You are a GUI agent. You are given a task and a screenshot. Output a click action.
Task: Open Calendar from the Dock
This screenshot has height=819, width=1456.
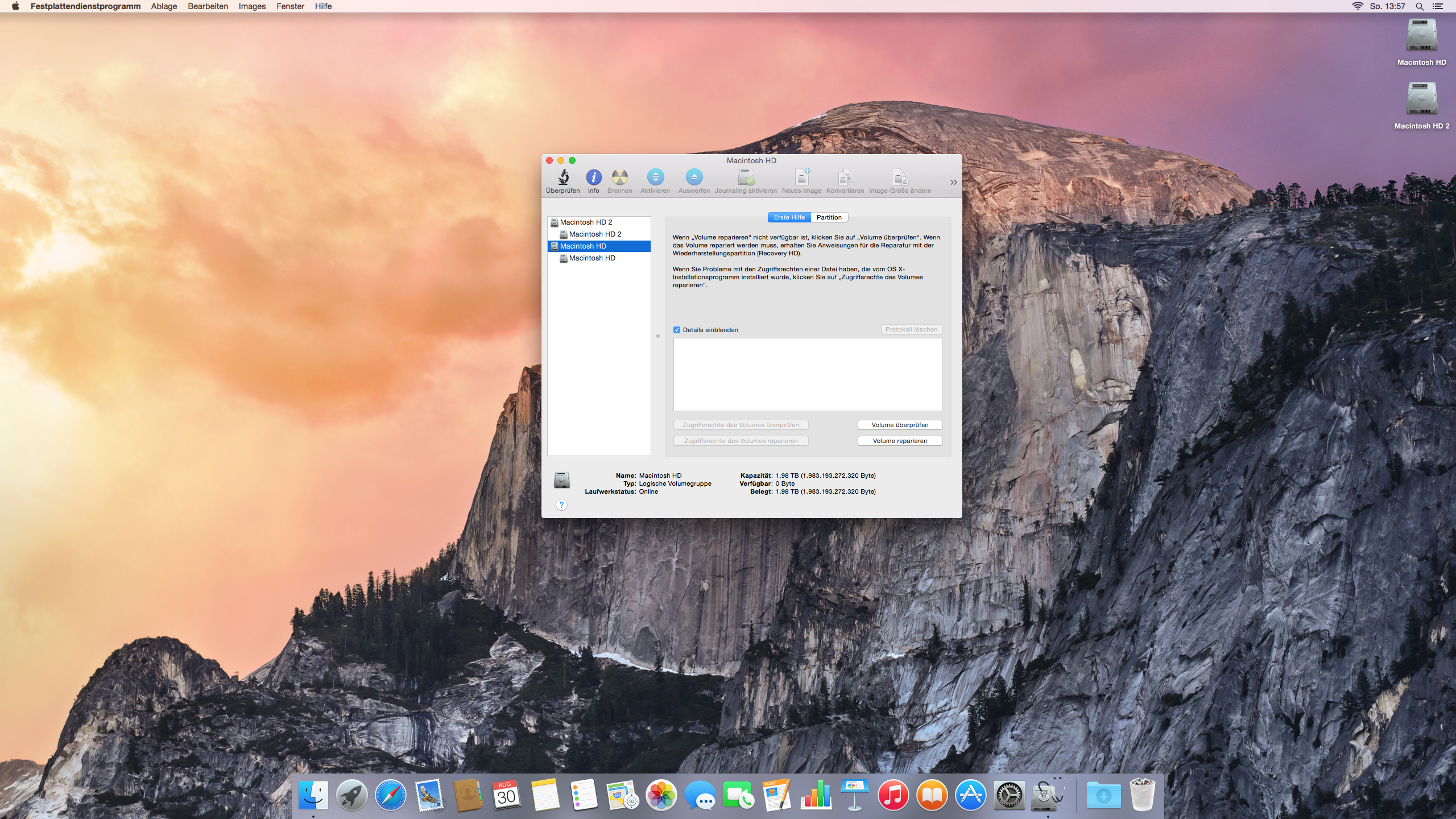(x=506, y=795)
